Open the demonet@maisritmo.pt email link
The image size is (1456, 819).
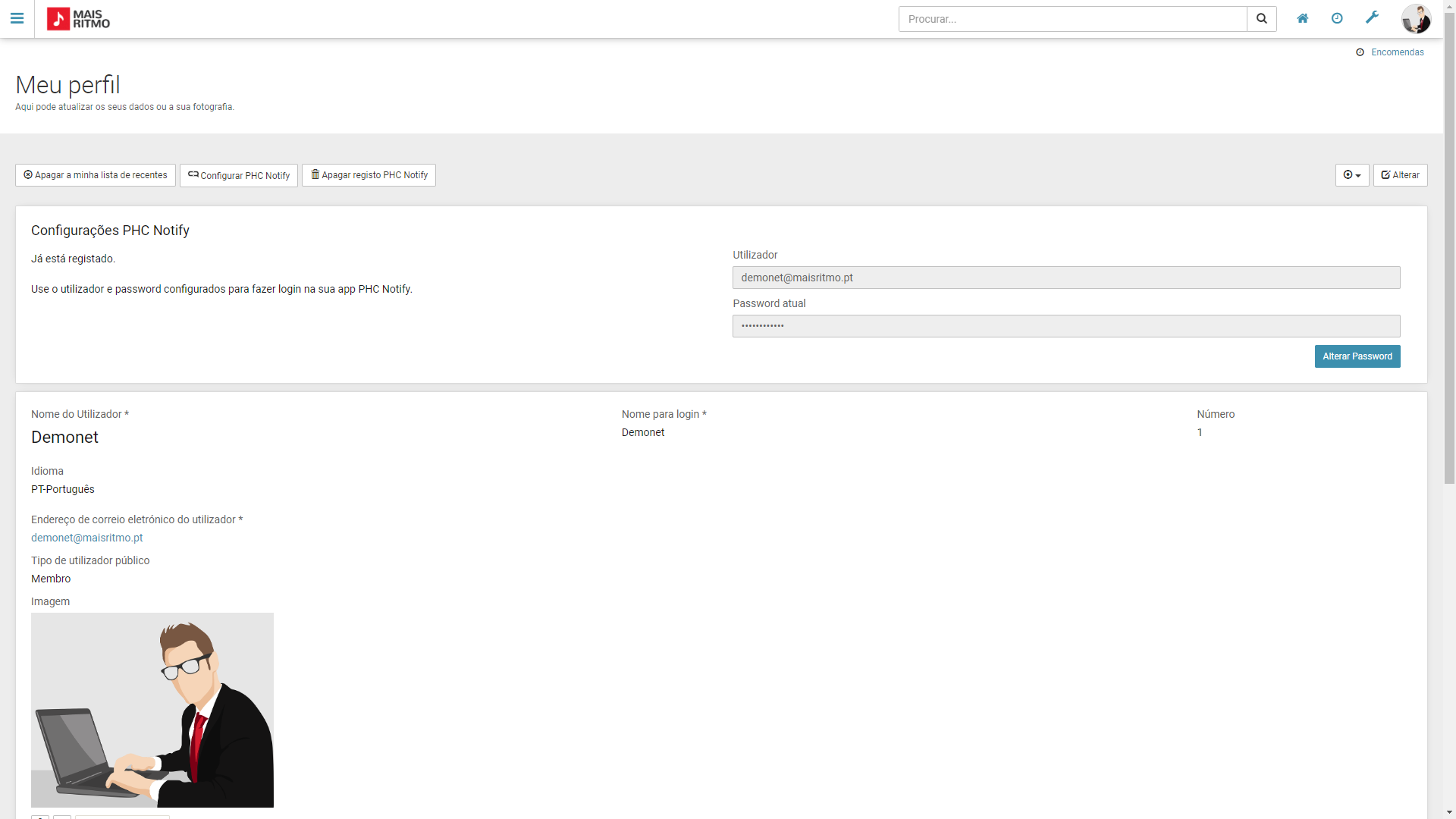[x=87, y=538]
